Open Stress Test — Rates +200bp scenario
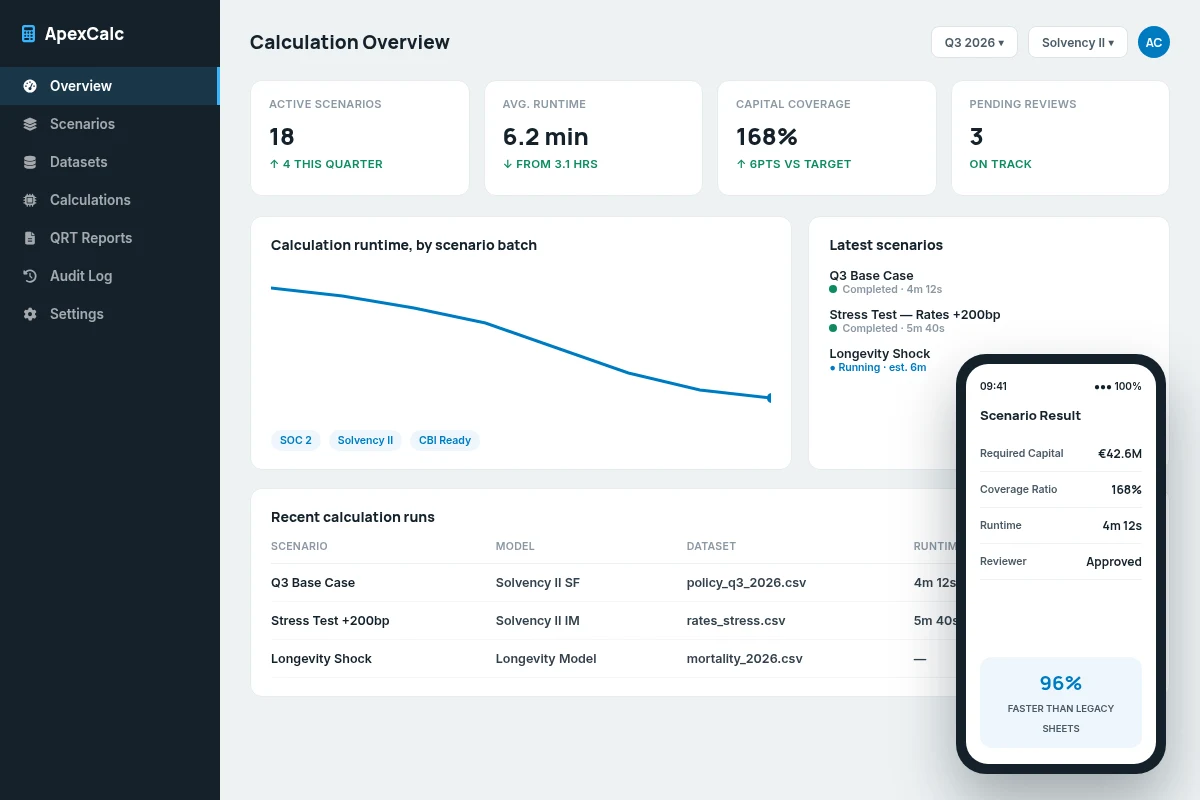1200x800 pixels. coord(915,315)
